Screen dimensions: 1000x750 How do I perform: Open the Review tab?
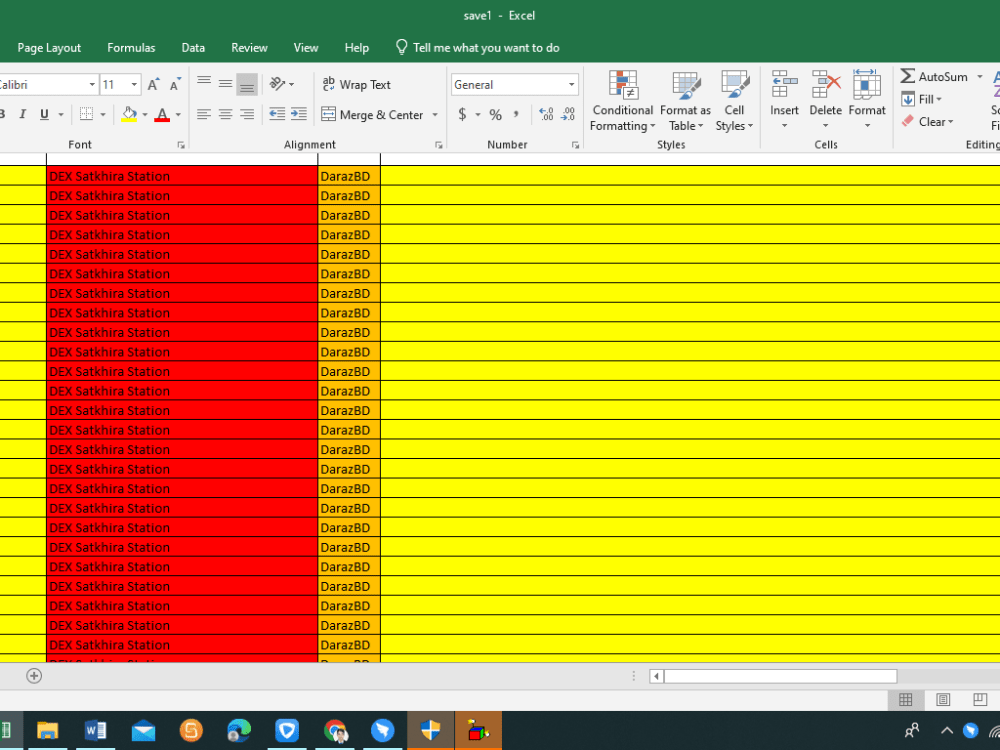(x=249, y=48)
